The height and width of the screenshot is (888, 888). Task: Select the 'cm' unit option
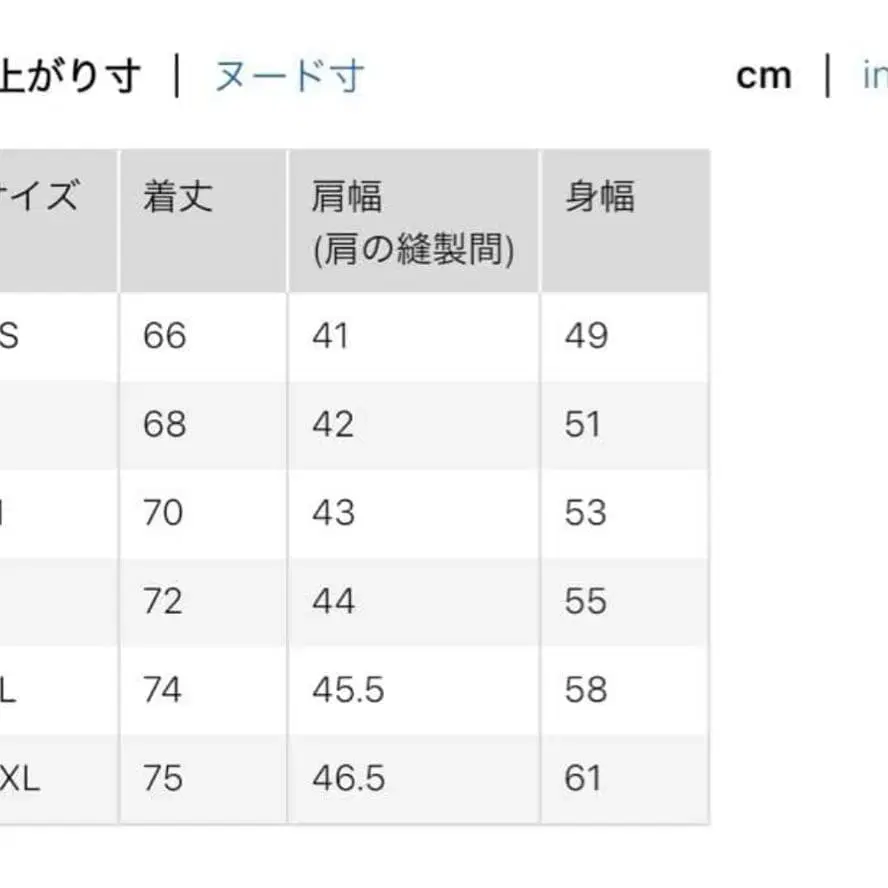765,73
